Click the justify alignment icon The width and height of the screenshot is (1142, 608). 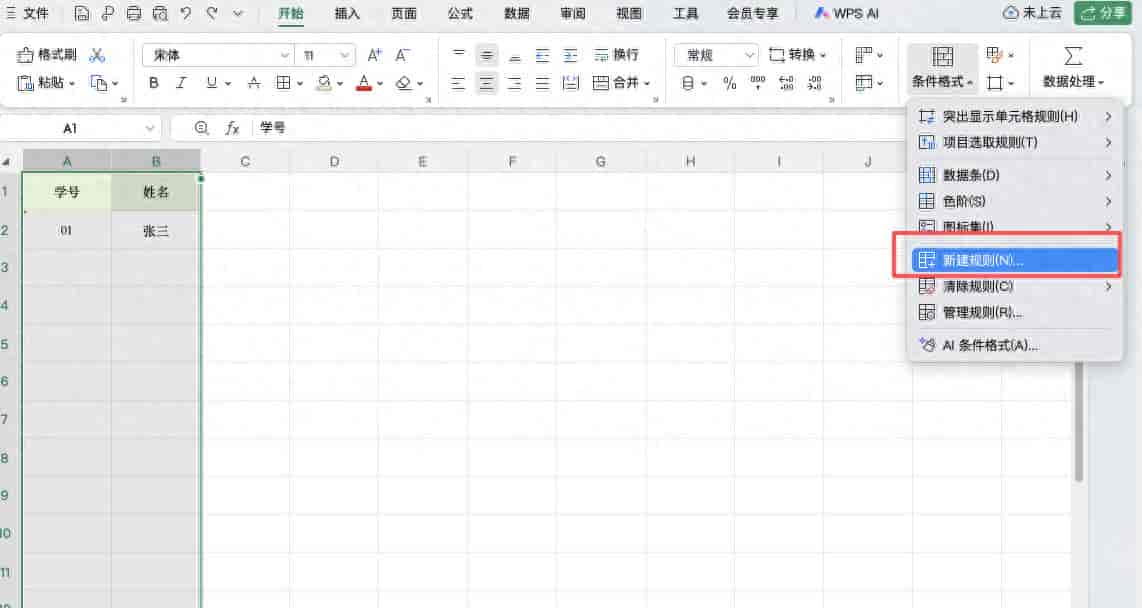[543, 83]
